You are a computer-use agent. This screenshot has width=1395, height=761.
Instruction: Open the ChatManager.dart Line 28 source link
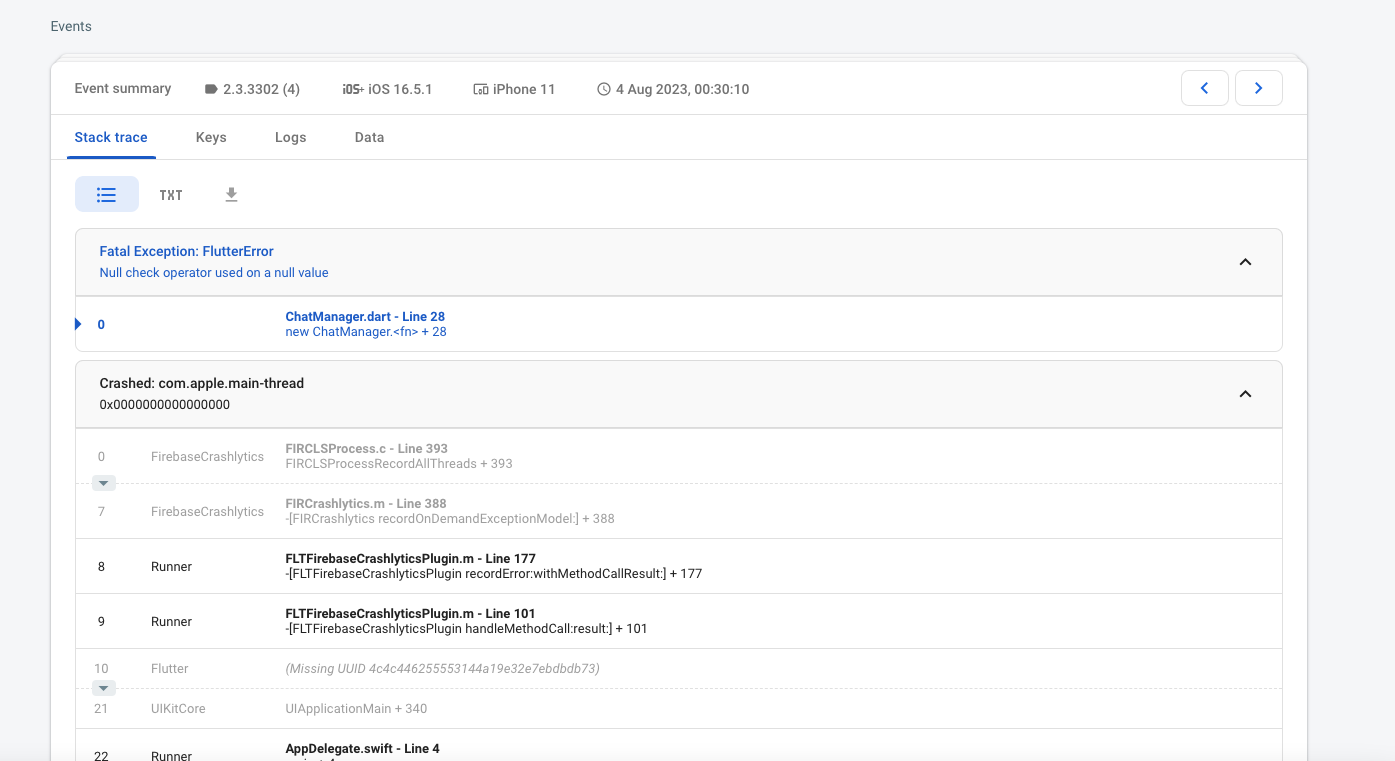[x=364, y=316]
